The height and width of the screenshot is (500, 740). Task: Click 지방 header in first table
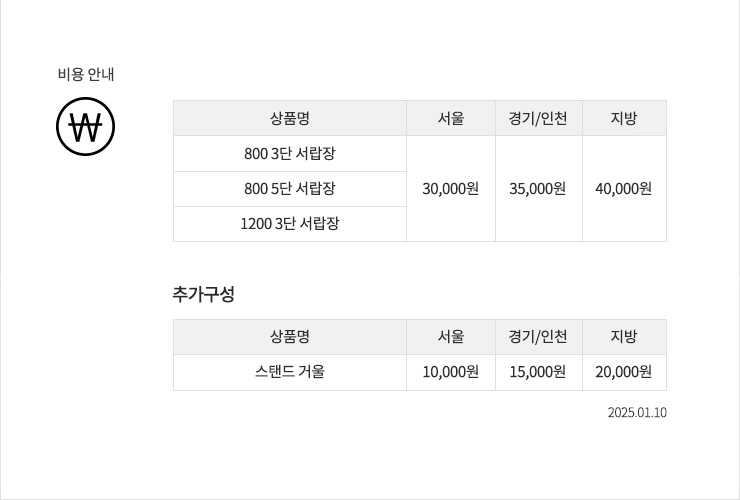coord(624,118)
